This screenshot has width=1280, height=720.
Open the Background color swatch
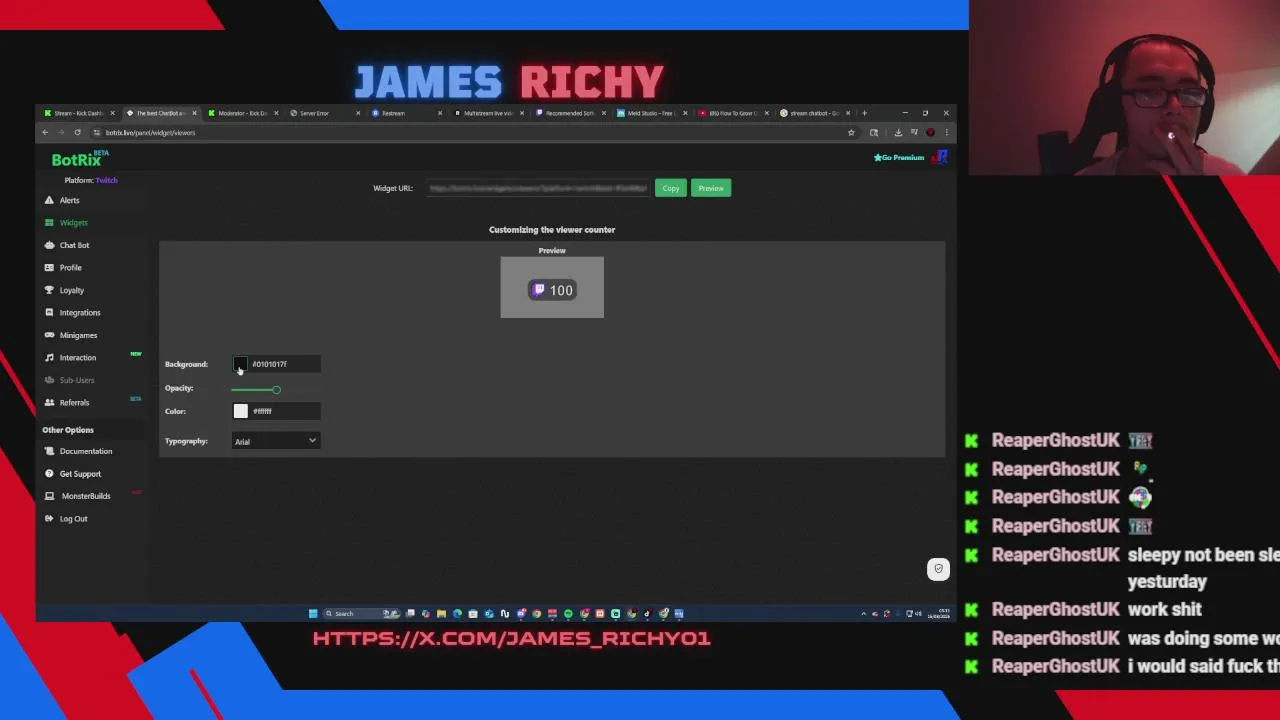coord(240,364)
